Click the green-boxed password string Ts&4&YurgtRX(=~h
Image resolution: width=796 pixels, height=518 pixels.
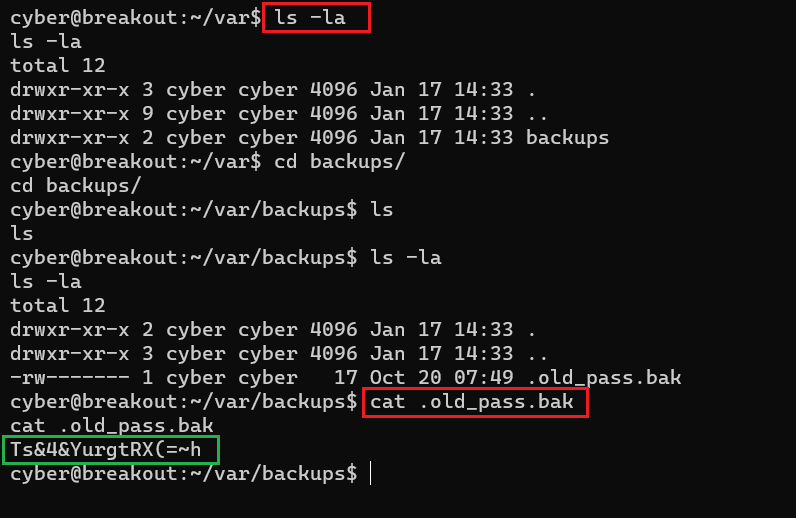coord(110,450)
